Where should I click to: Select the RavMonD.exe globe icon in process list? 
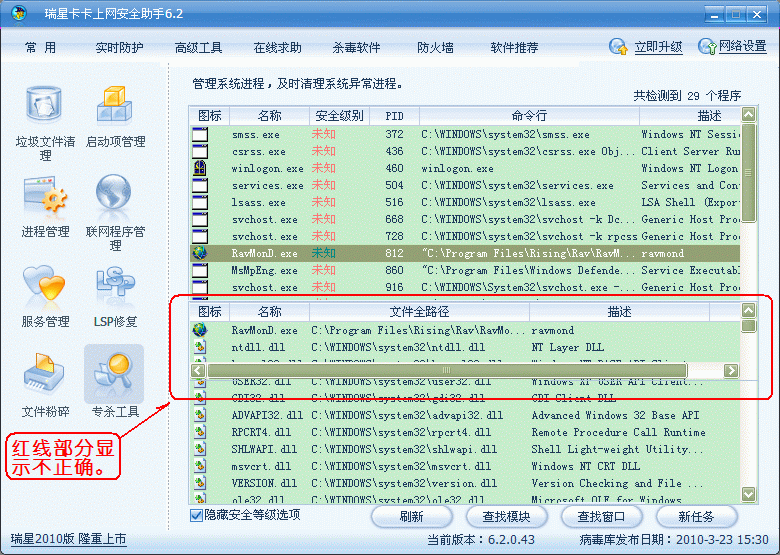click(x=200, y=253)
